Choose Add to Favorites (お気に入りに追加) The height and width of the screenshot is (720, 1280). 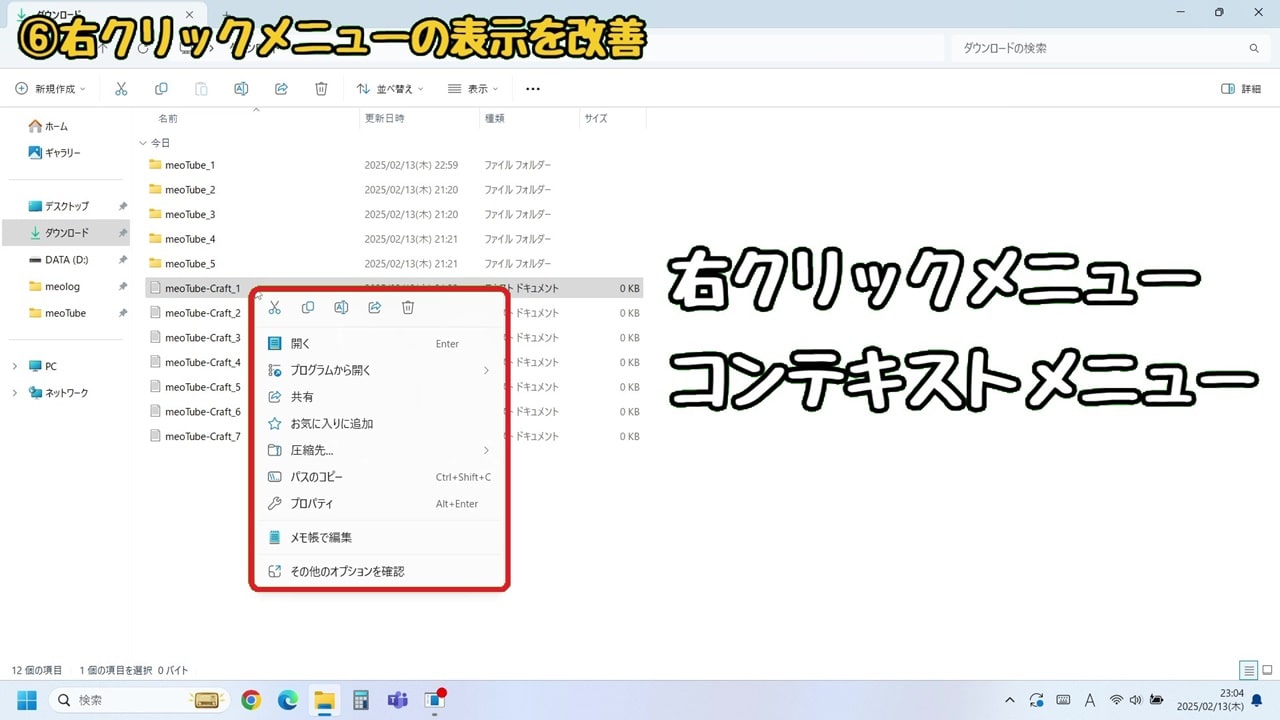click(379, 424)
